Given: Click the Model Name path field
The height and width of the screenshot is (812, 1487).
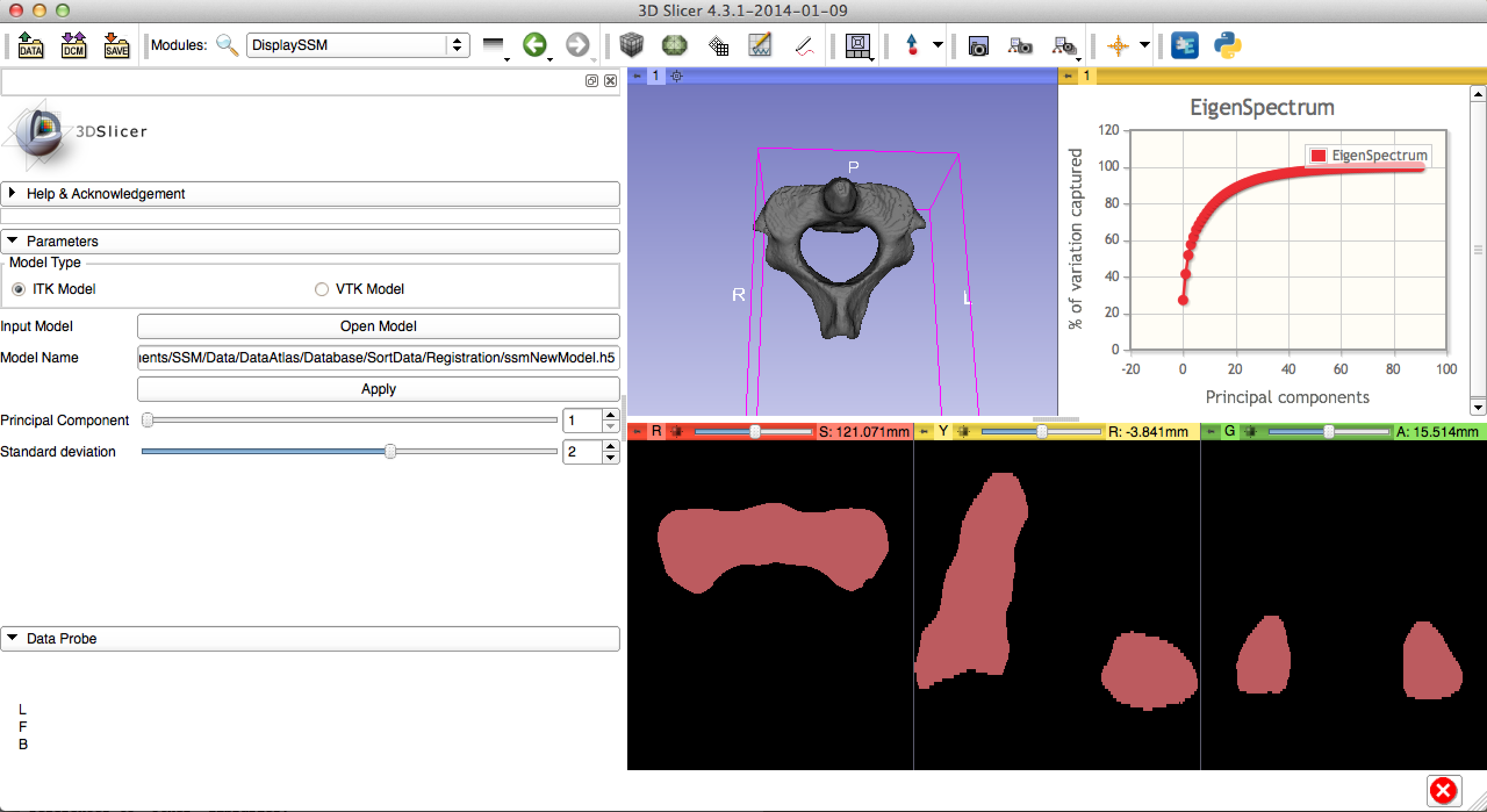Looking at the screenshot, I should pos(378,358).
